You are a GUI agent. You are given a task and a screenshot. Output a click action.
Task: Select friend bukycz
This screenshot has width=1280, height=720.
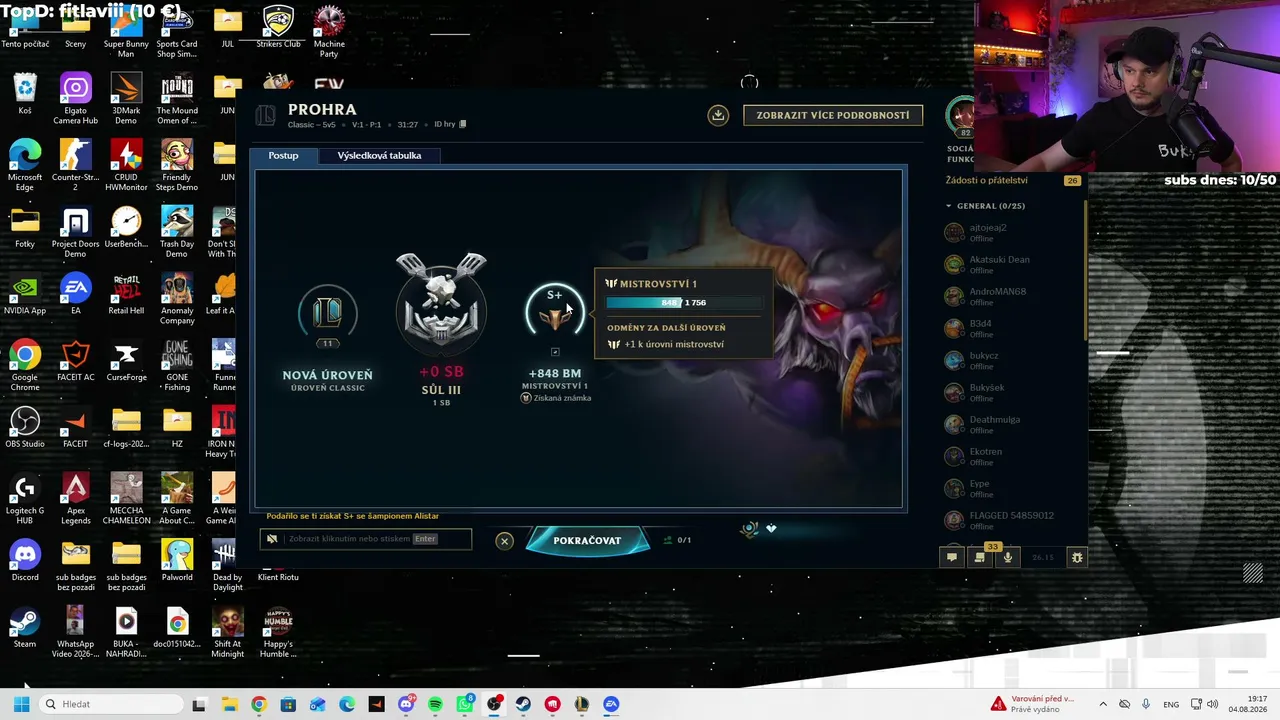point(1013,360)
